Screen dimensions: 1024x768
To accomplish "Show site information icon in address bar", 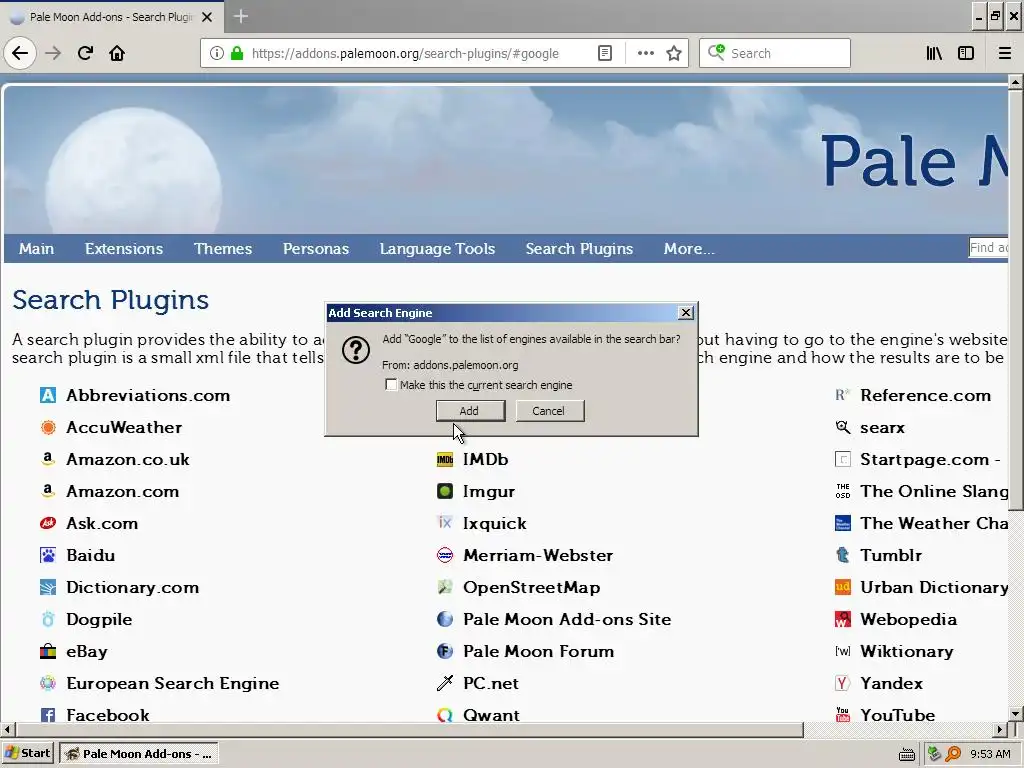I will pos(217,53).
